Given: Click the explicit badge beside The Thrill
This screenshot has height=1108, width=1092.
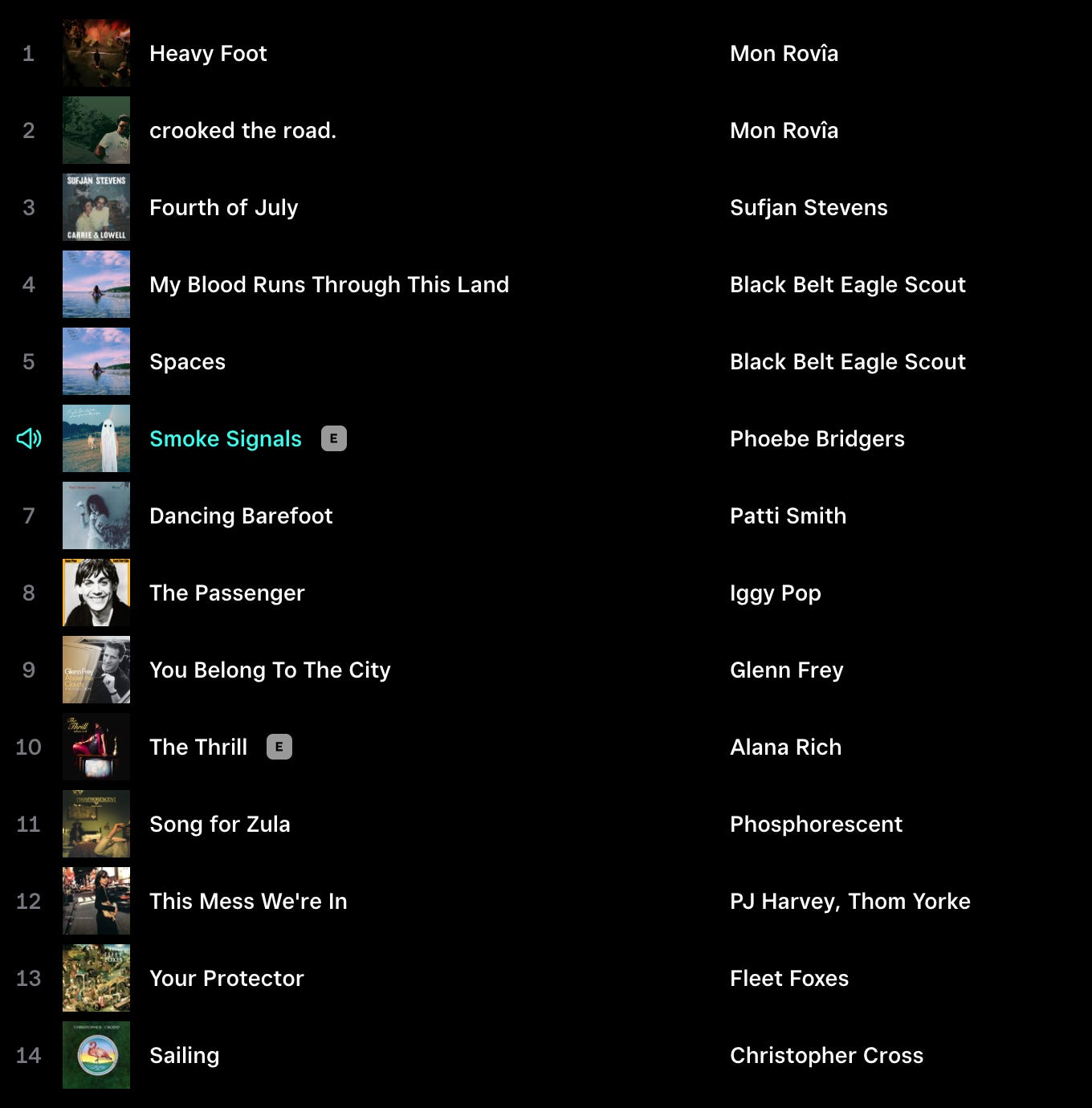Looking at the screenshot, I should coord(279,747).
